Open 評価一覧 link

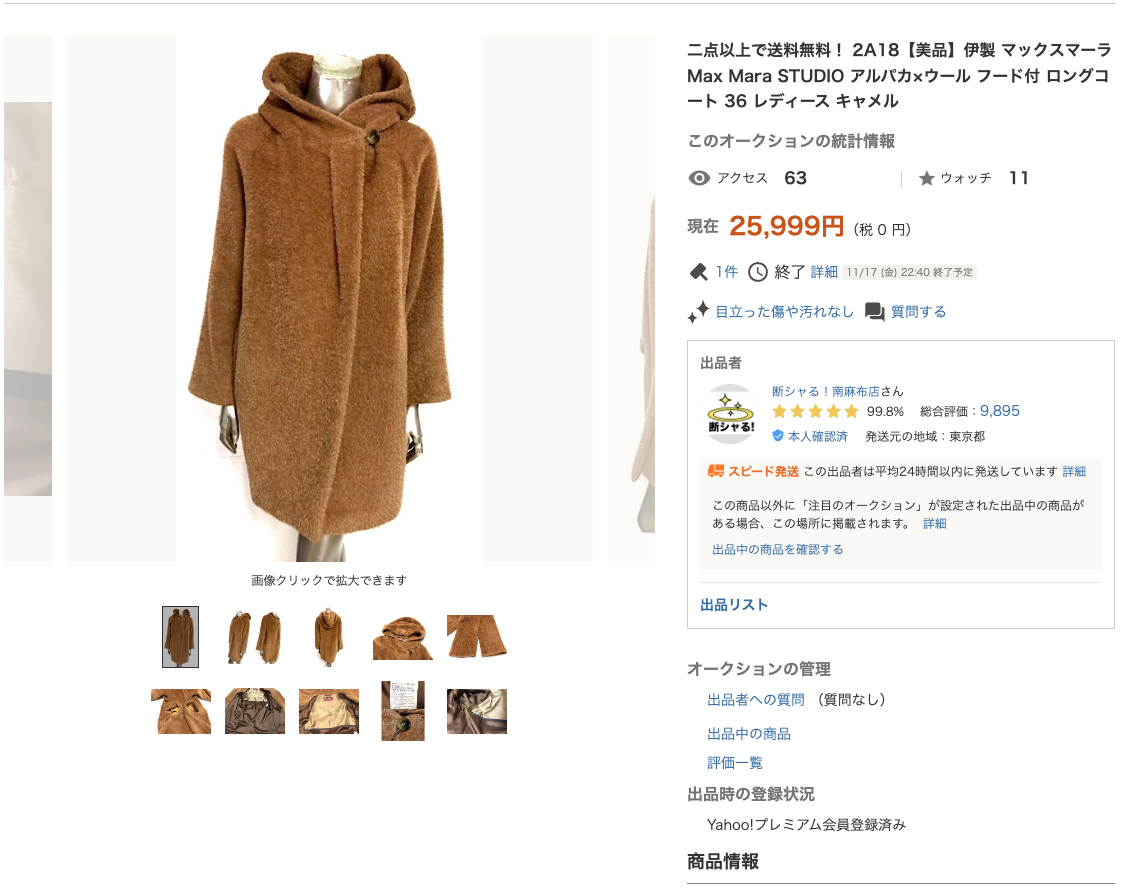pos(735,763)
